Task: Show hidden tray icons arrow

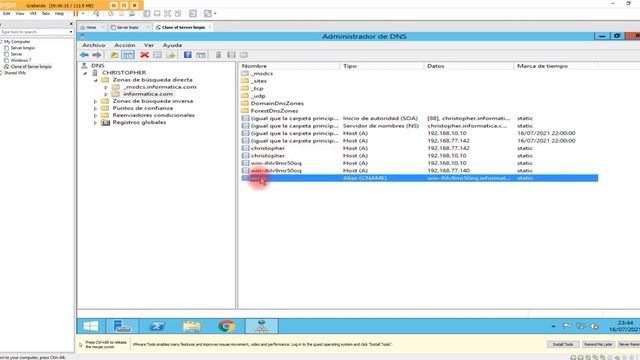Action: pos(553,326)
